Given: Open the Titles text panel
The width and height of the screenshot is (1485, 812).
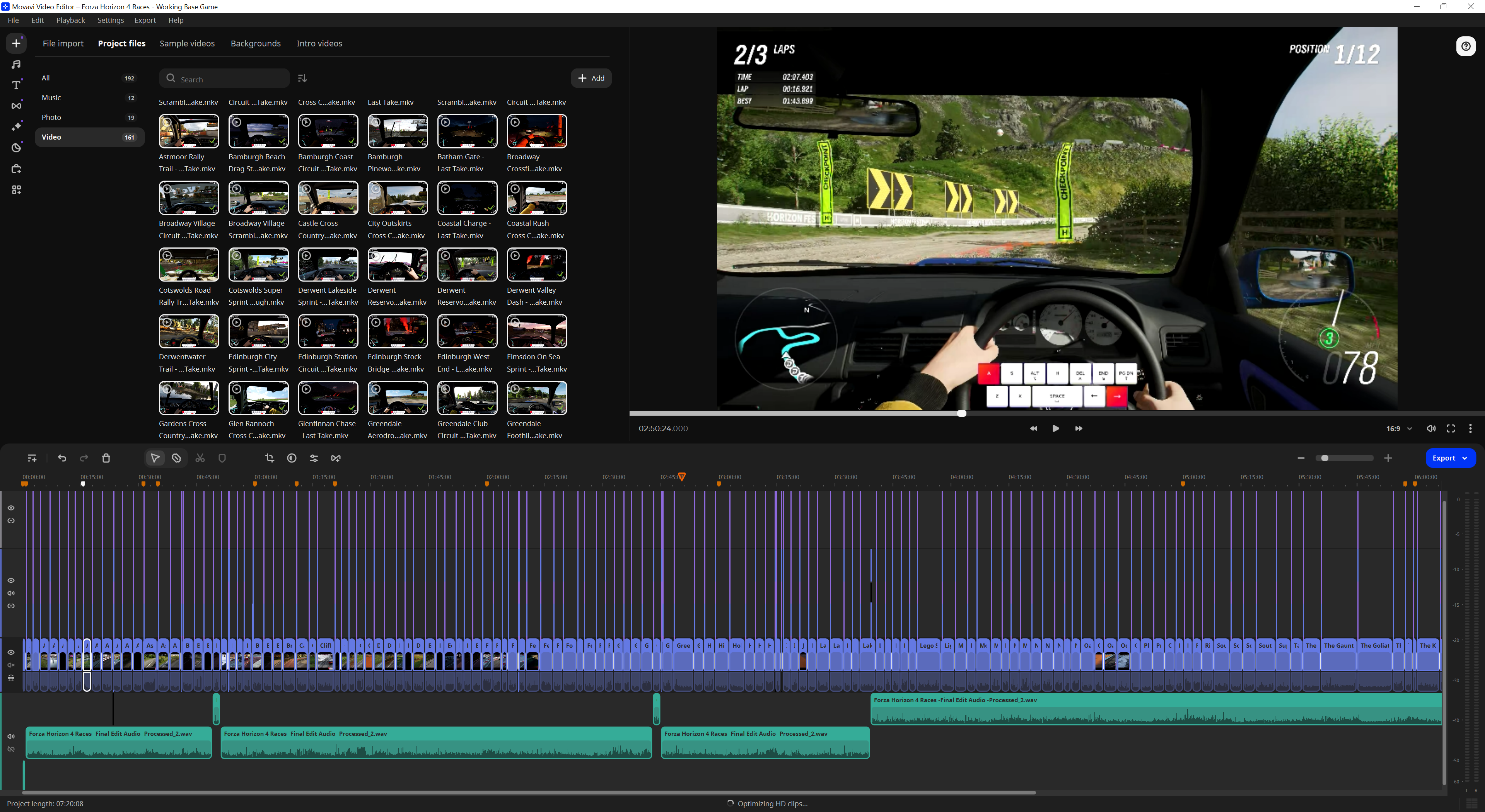Looking at the screenshot, I should coord(16,85).
